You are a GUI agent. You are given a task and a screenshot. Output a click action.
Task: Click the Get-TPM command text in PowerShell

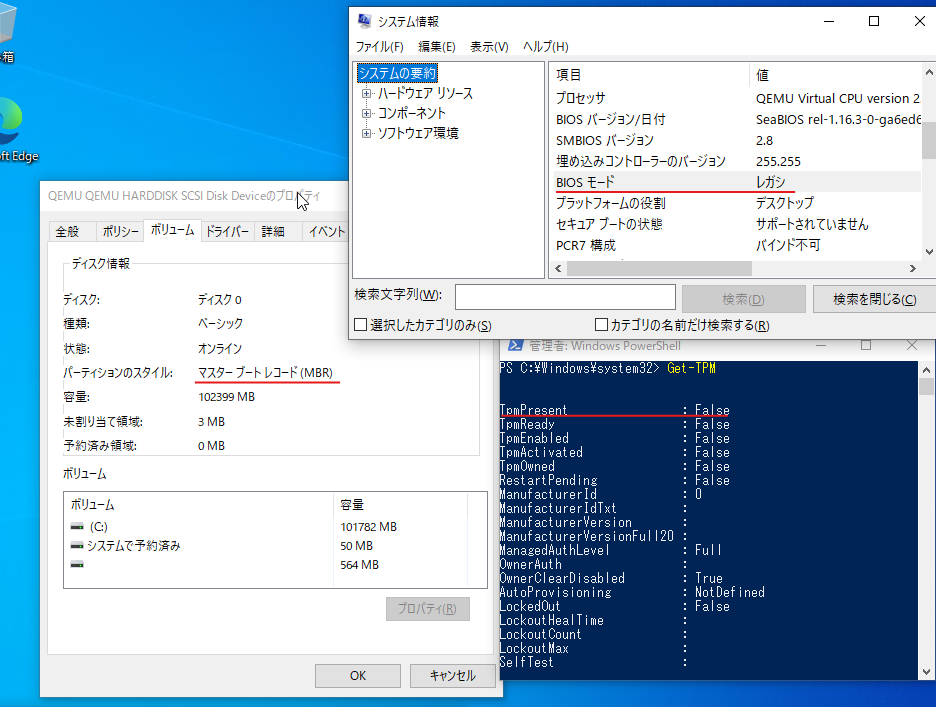click(x=691, y=368)
